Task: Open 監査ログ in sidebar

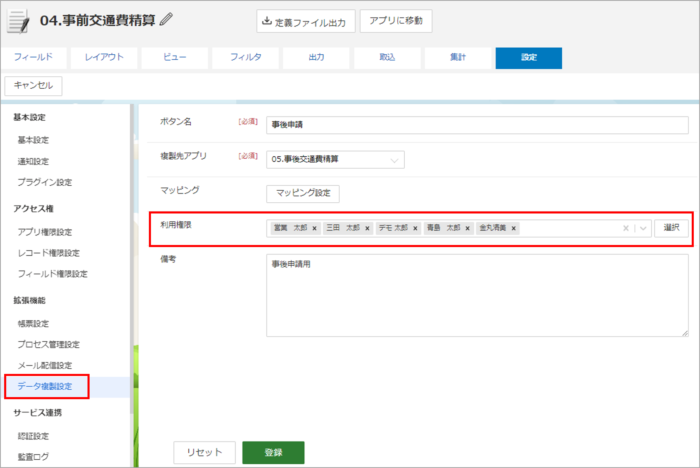Action: tap(33, 457)
